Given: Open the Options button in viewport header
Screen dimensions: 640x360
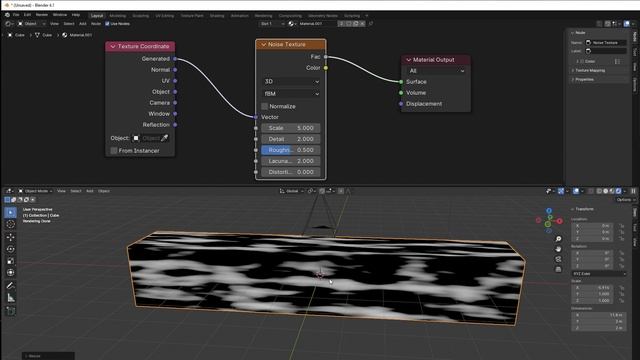Looking at the screenshot, I should pos(625,200).
